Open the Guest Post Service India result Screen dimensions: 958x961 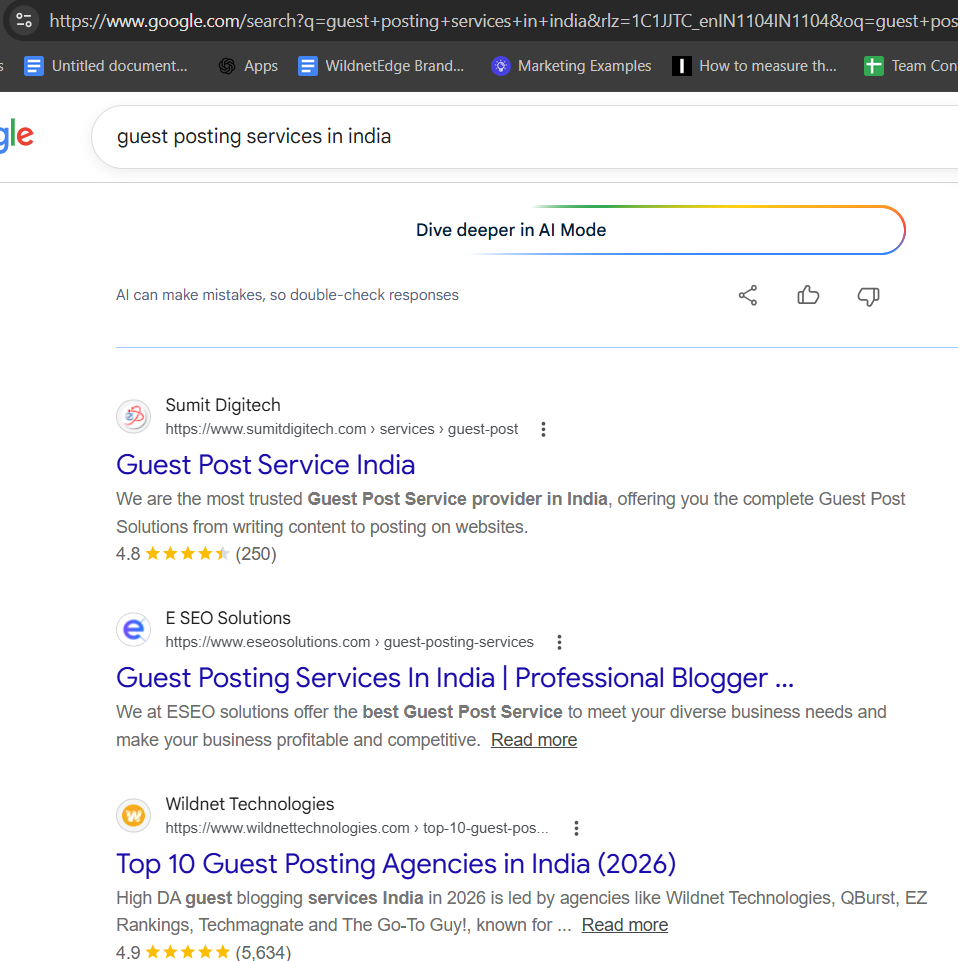pyautogui.click(x=265, y=465)
